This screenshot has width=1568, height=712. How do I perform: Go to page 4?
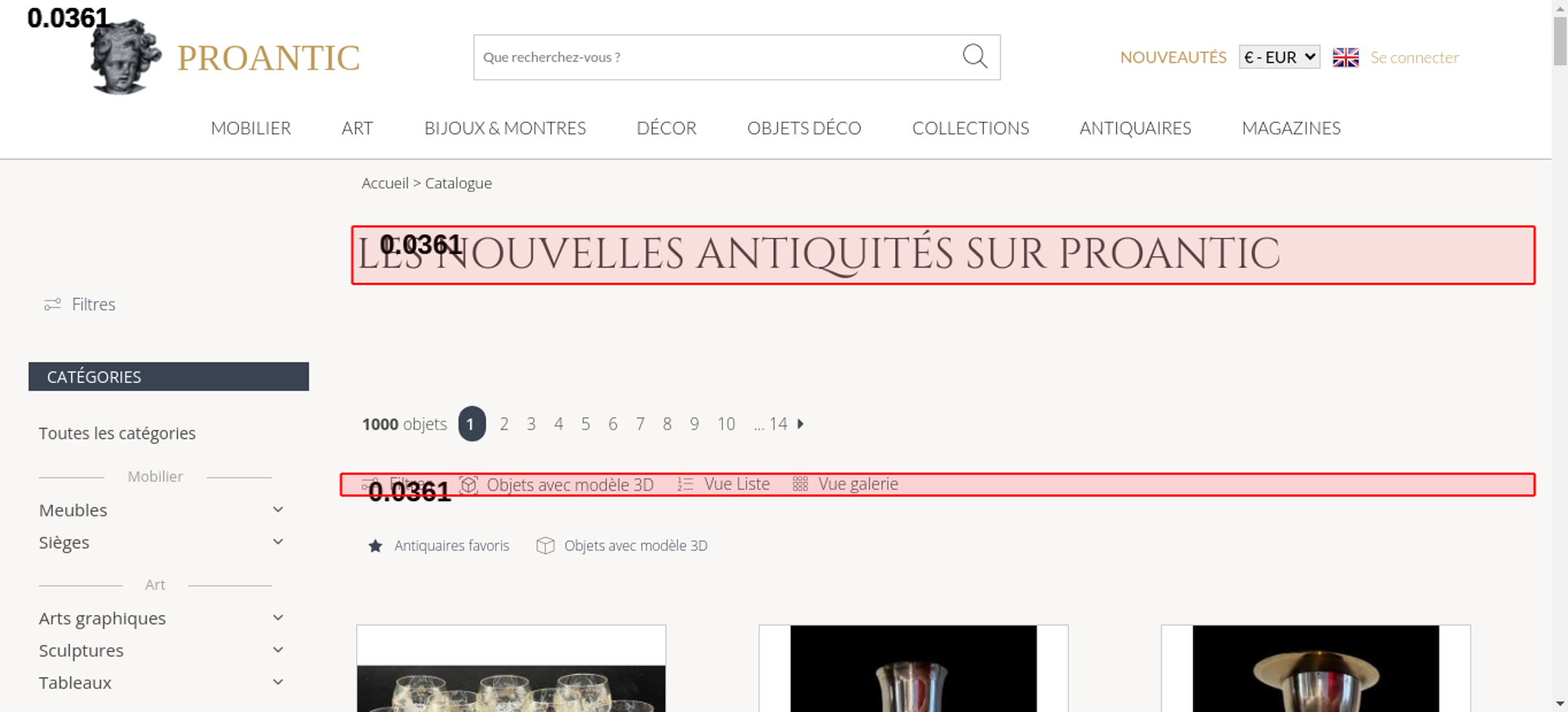coord(558,424)
